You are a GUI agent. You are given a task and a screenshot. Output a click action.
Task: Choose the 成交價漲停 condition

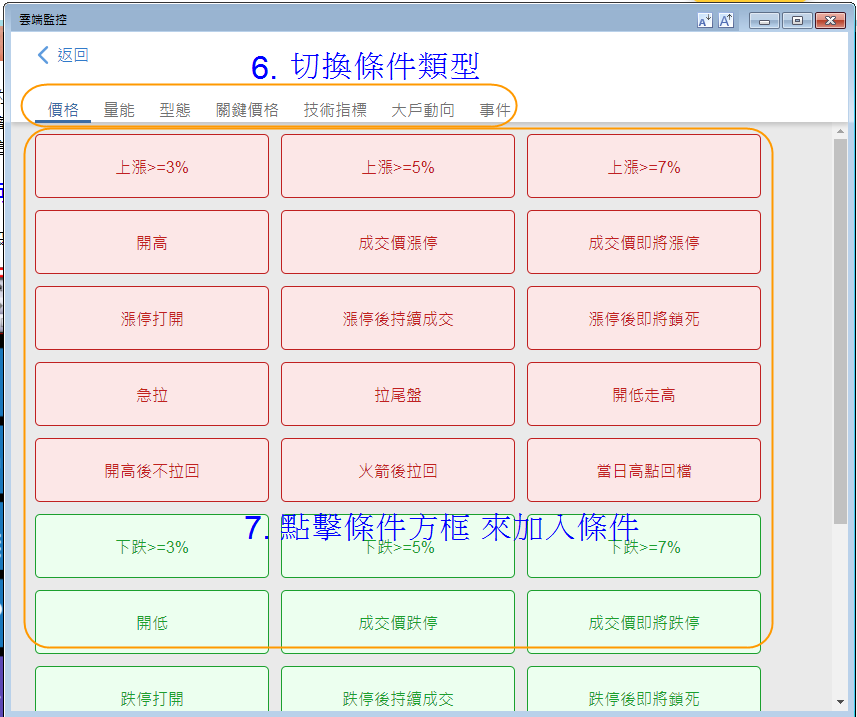(x=398, y=243)
